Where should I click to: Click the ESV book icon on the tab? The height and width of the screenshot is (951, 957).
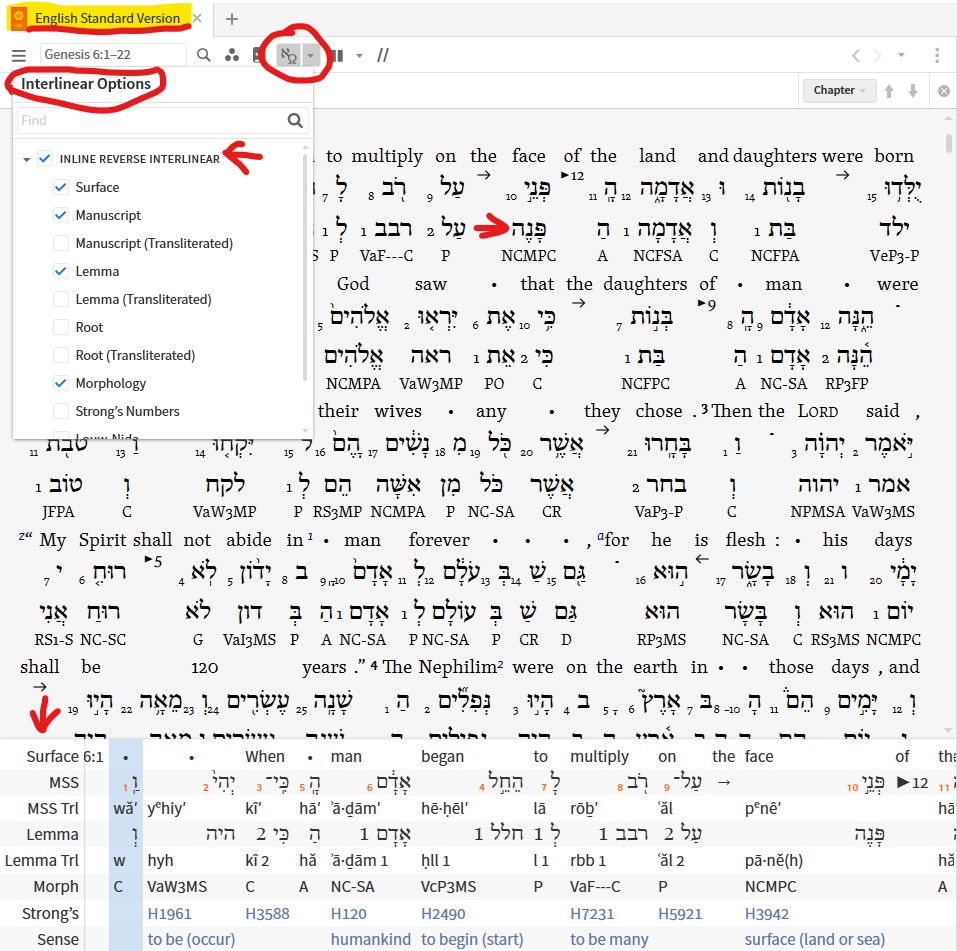point(19,18)
